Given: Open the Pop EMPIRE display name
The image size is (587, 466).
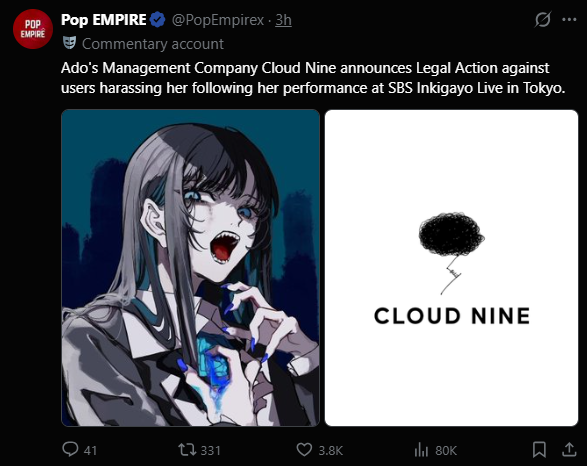Looking at the screenshot, I should click(103, 20).
